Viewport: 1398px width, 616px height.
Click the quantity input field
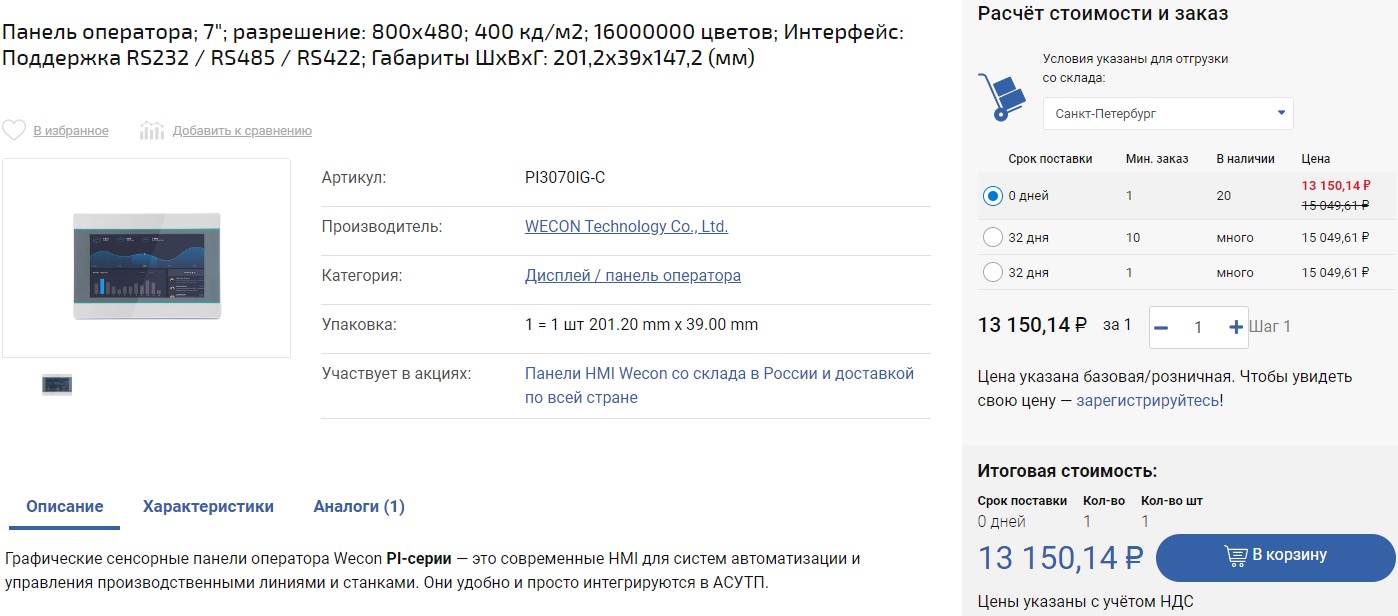pos(1198,327)
